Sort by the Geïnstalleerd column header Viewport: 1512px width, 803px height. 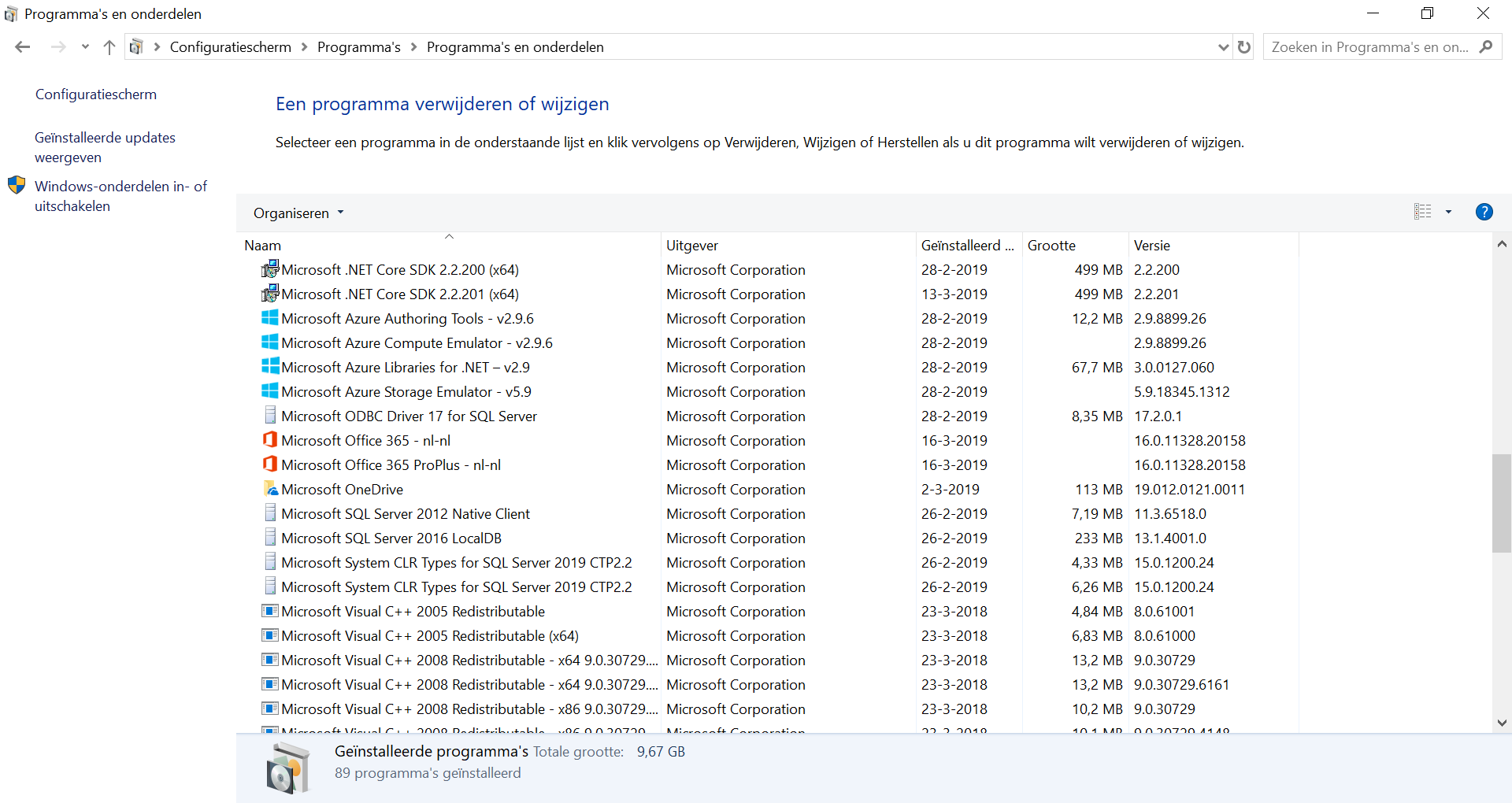click(x=969, y=245)
